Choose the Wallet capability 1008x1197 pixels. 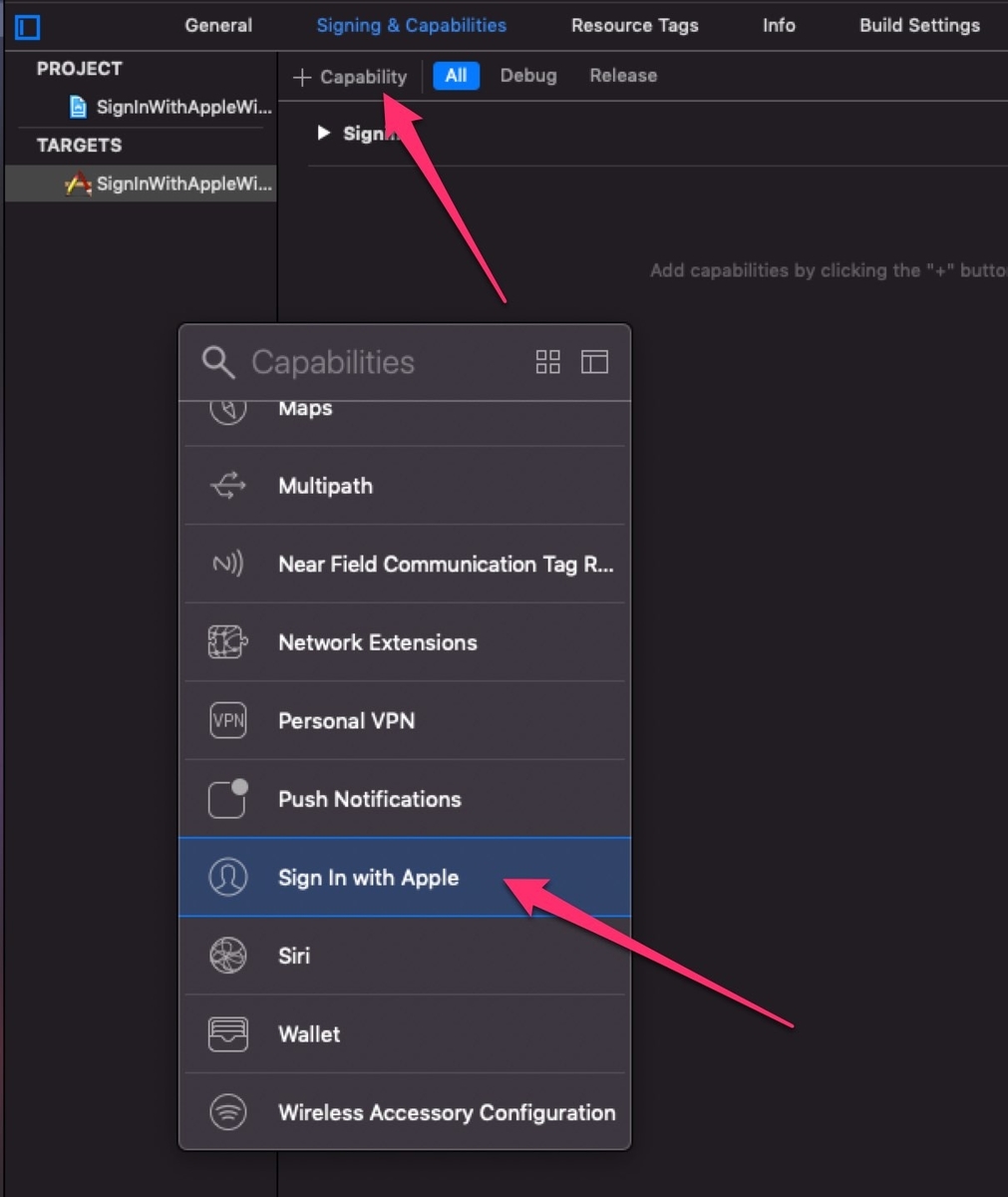point(405,1033)
